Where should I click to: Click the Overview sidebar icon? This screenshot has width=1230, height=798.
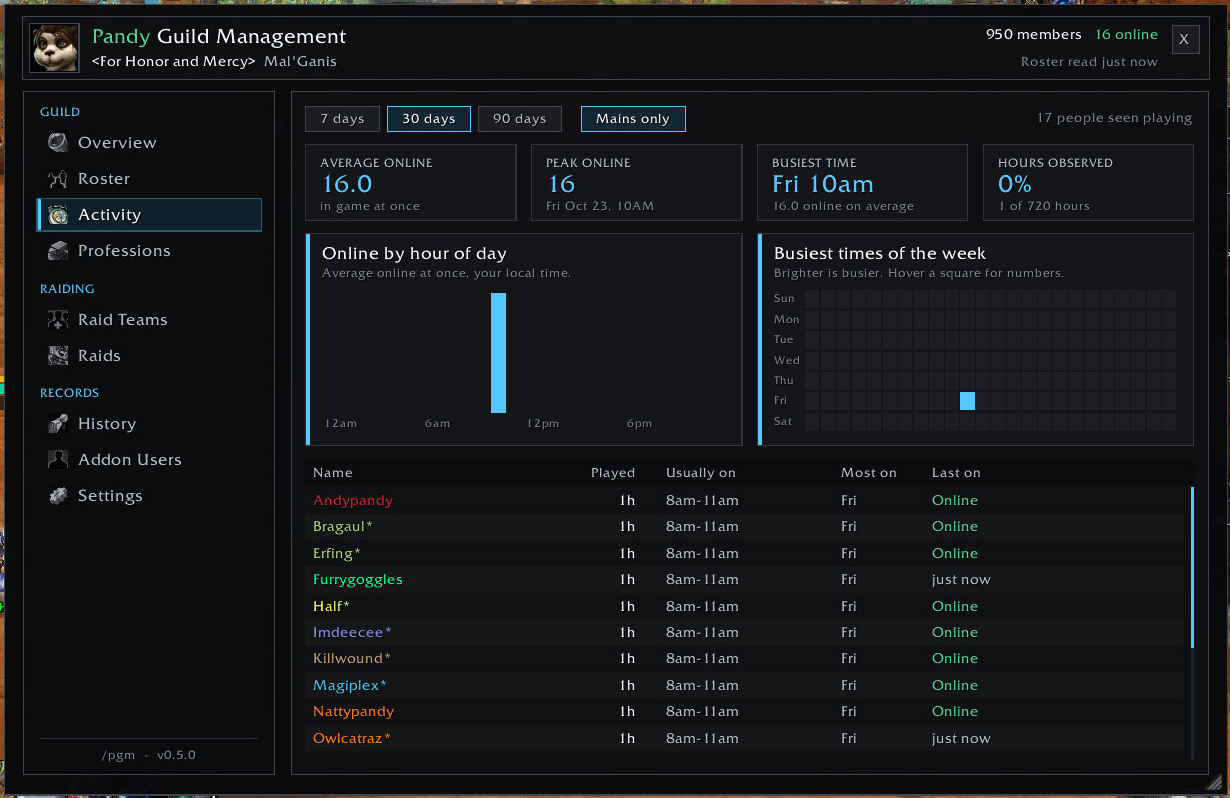click(59, 142)
